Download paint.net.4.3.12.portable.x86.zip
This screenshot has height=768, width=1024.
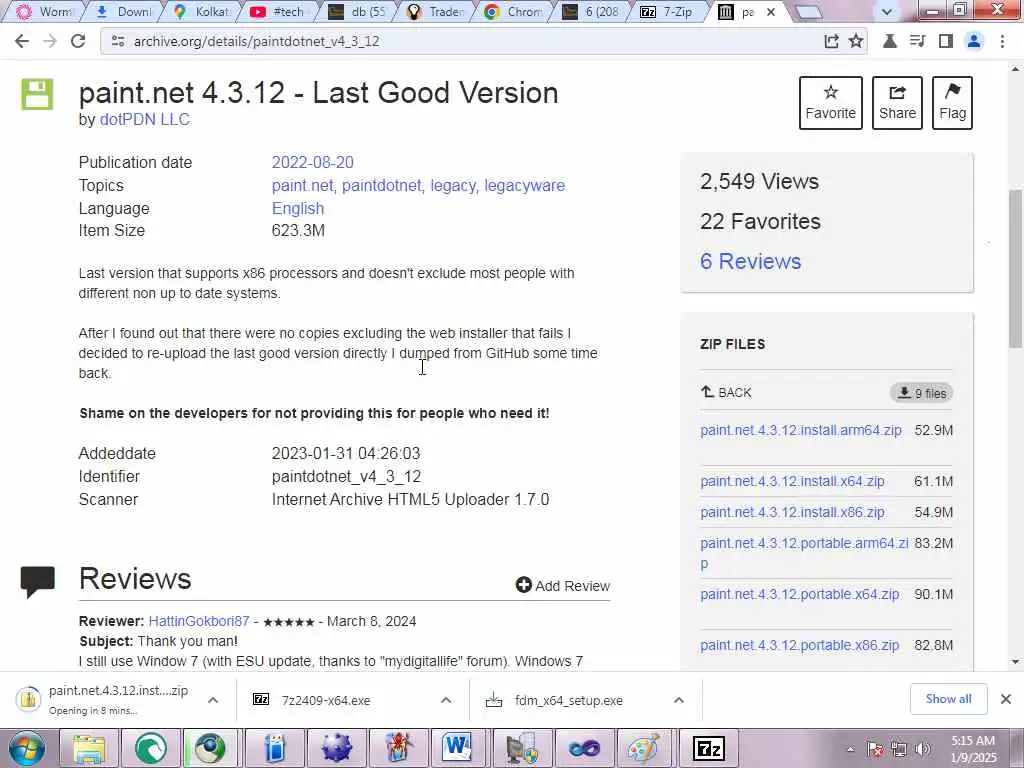(799, 645)
